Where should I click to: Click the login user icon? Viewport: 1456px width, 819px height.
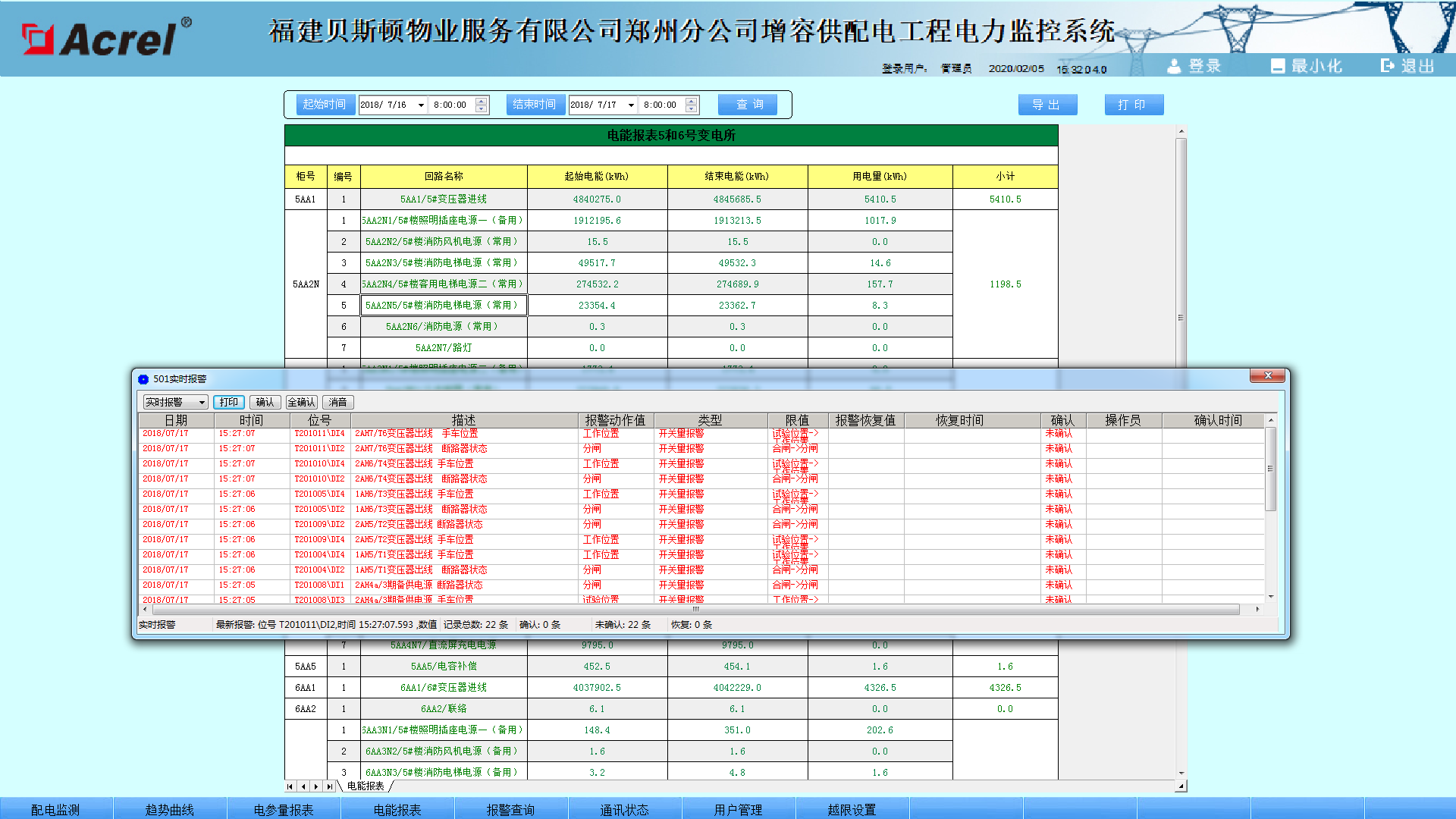1174,66
